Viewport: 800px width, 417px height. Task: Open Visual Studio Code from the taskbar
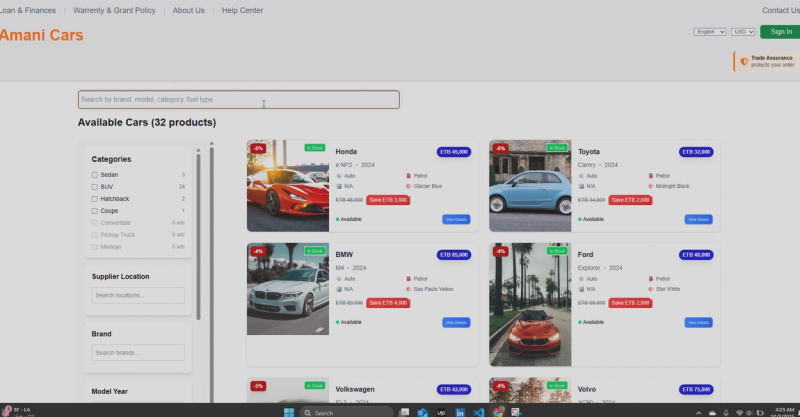479,411
